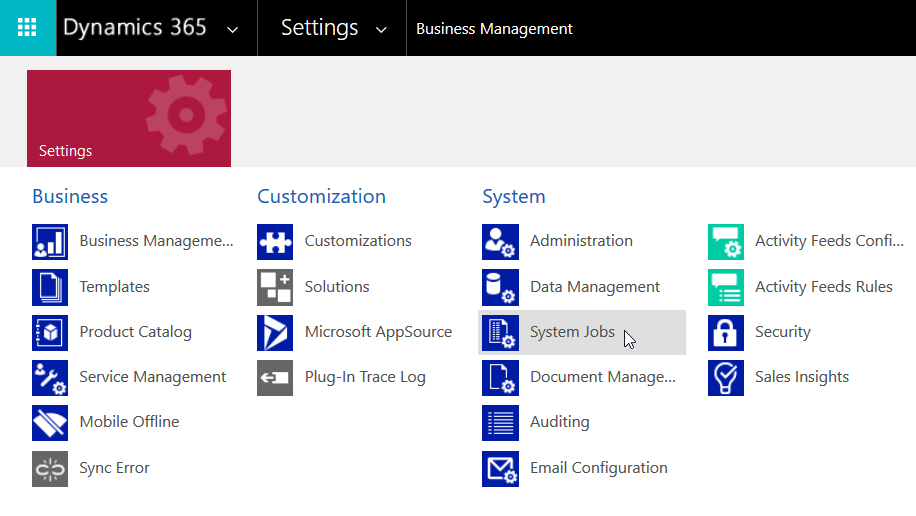Open the Activity Feeds Rules text link

coord(824,287)
